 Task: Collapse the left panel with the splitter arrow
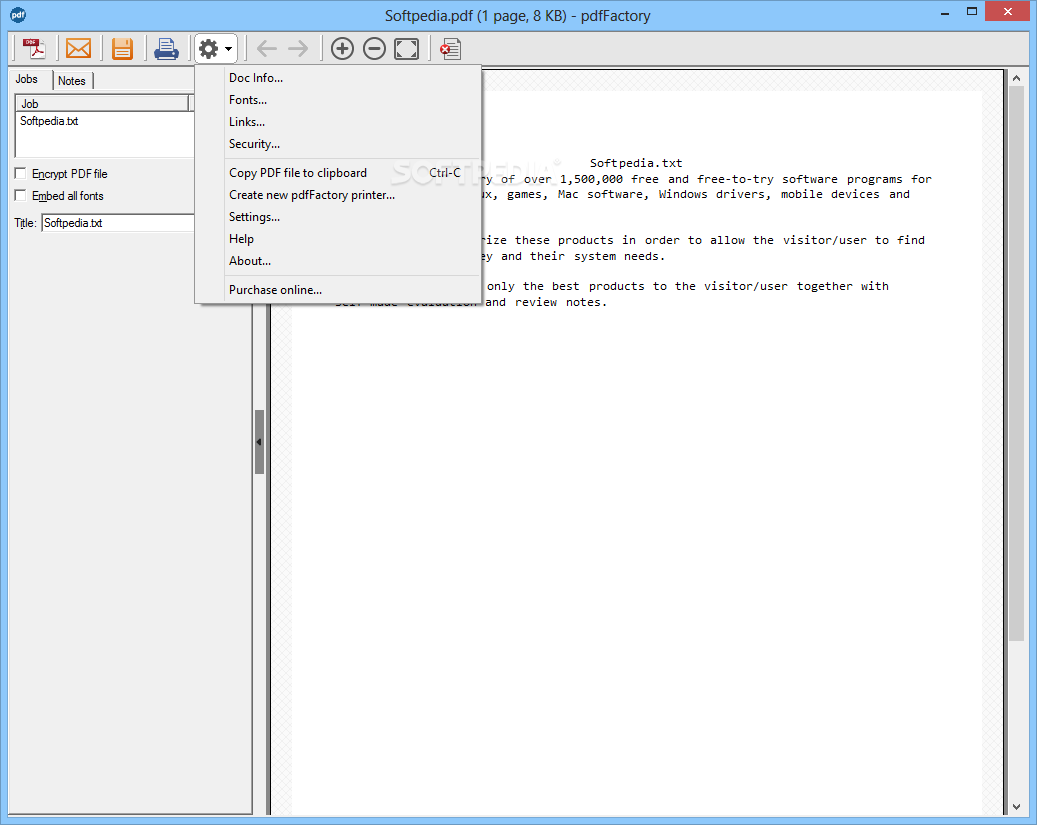pos(259,441)
